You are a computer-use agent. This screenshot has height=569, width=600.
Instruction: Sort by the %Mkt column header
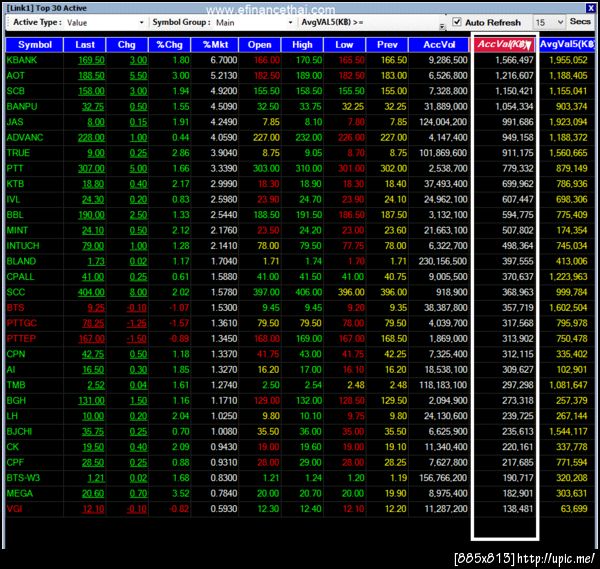point(215,45)
